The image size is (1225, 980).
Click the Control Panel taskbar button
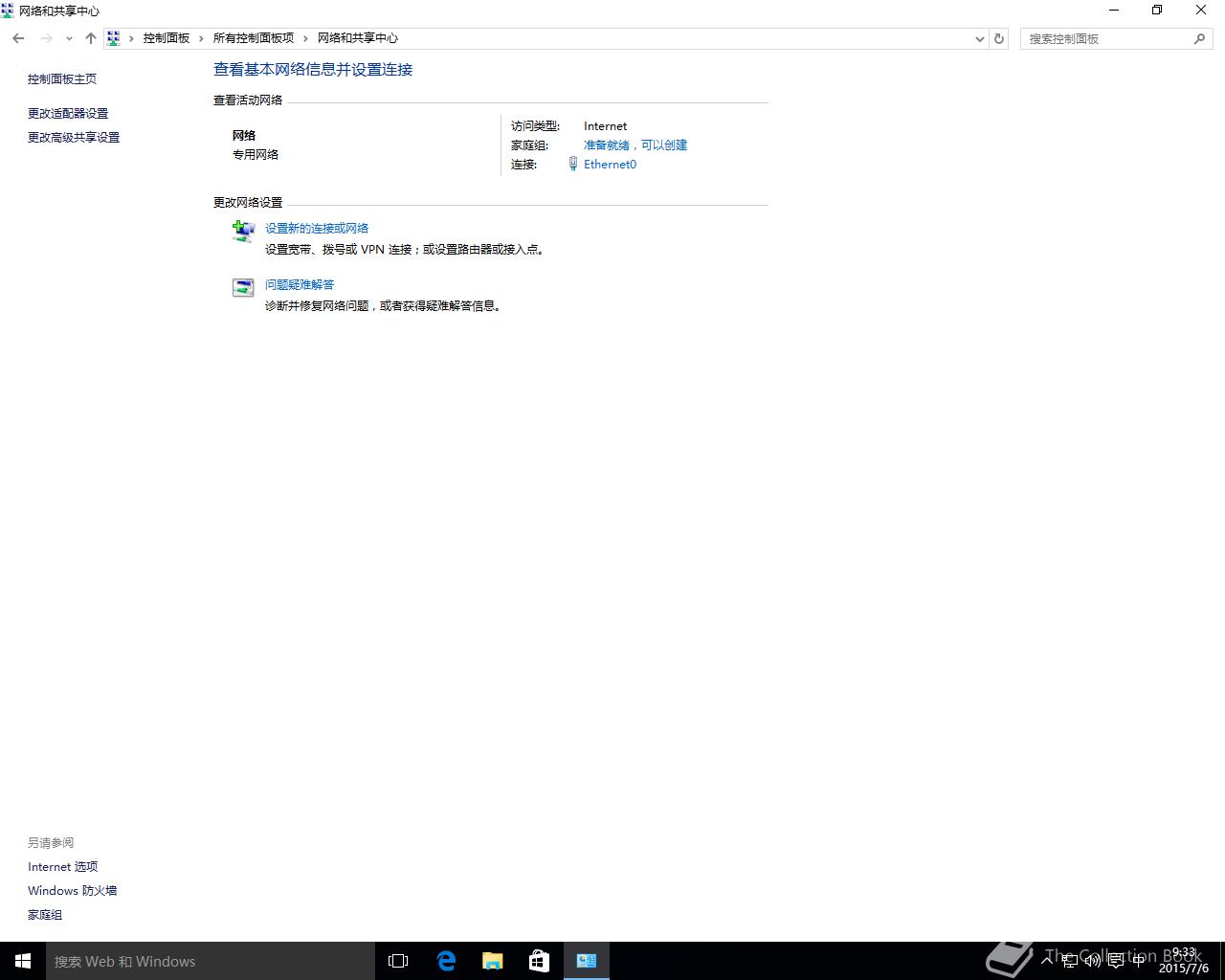pos(587,961)
